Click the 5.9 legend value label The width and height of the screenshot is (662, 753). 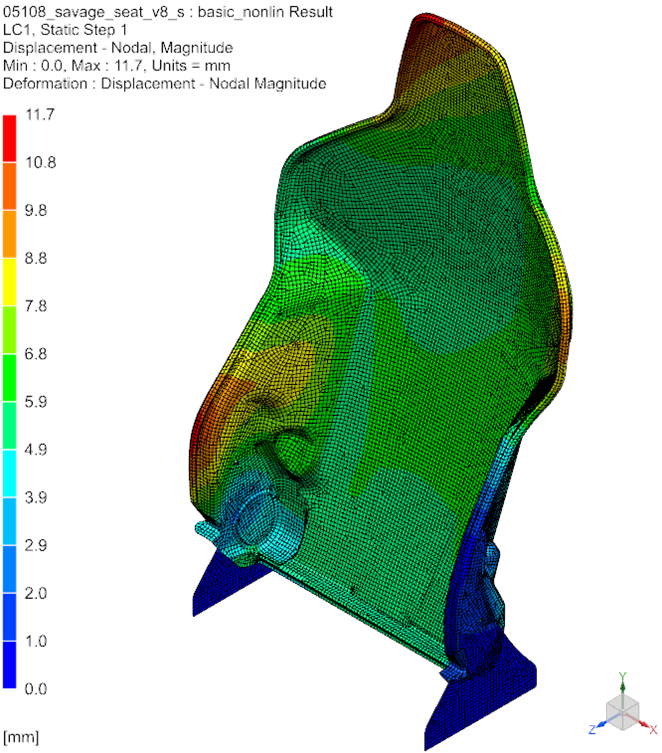pos(36,401)
